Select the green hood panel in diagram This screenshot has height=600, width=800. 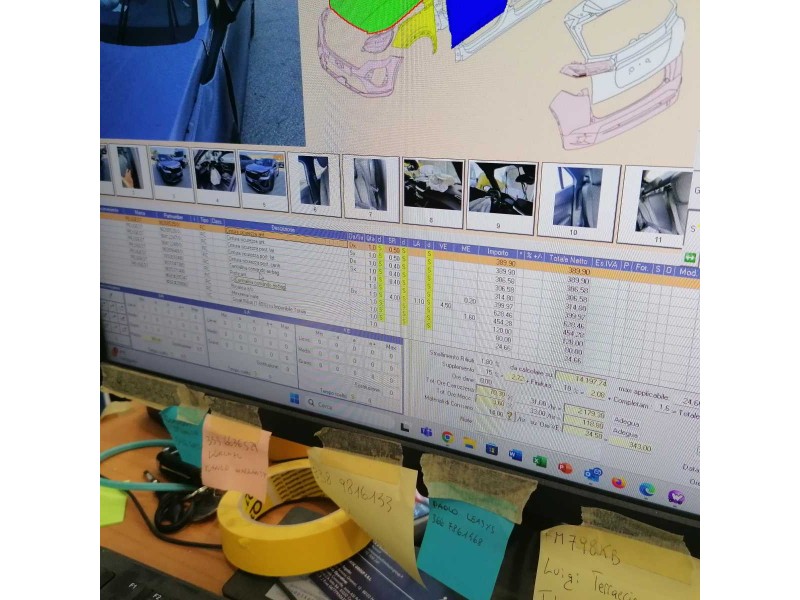point(375,14)
